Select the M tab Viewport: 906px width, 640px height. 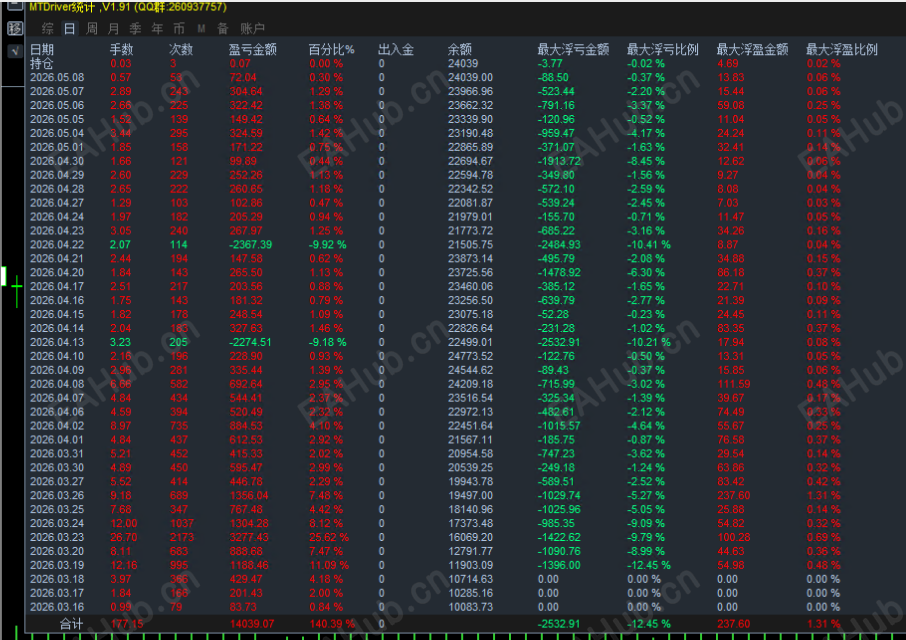(x=201, y=28)
